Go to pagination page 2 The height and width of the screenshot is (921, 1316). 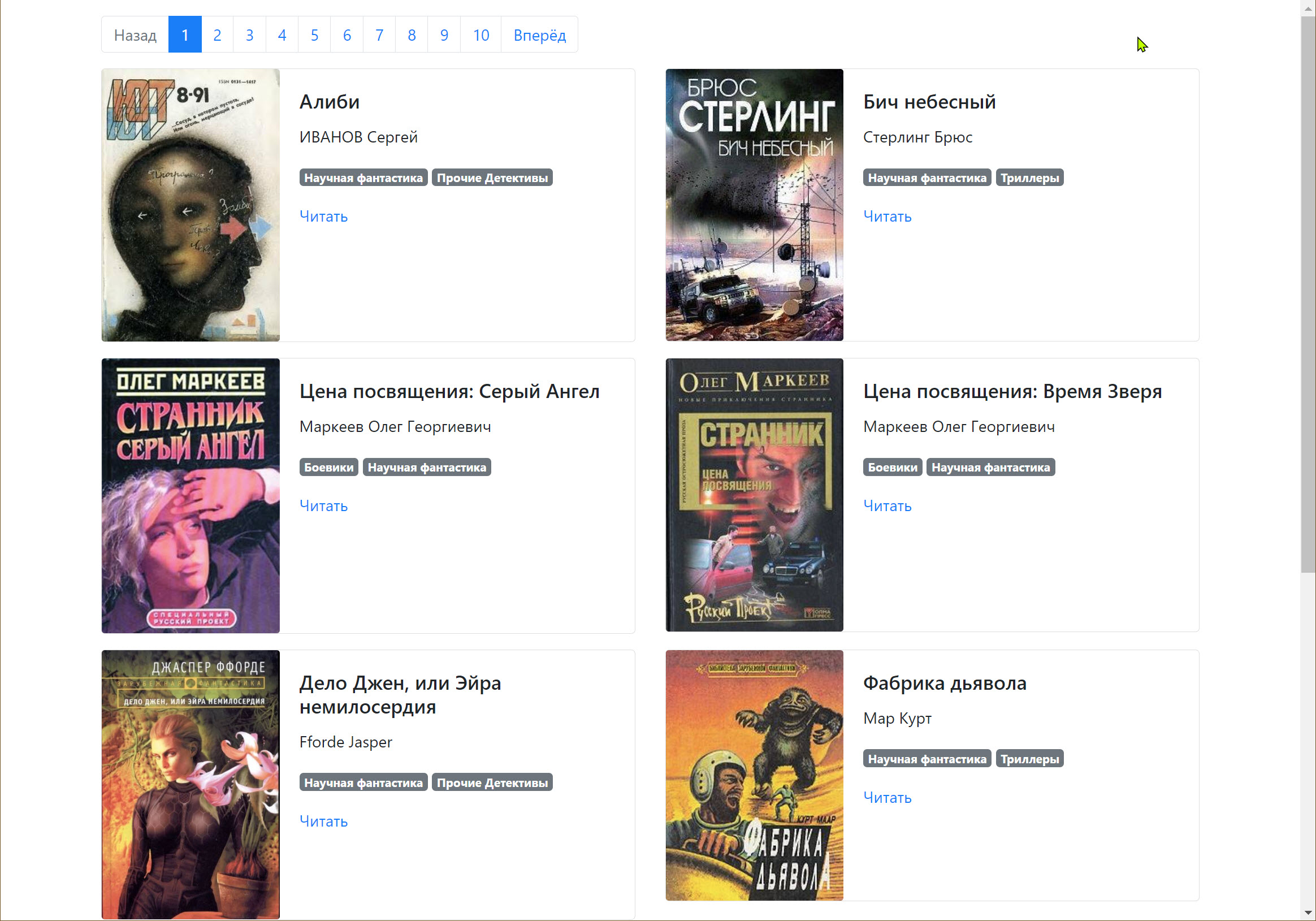point(217,35)
